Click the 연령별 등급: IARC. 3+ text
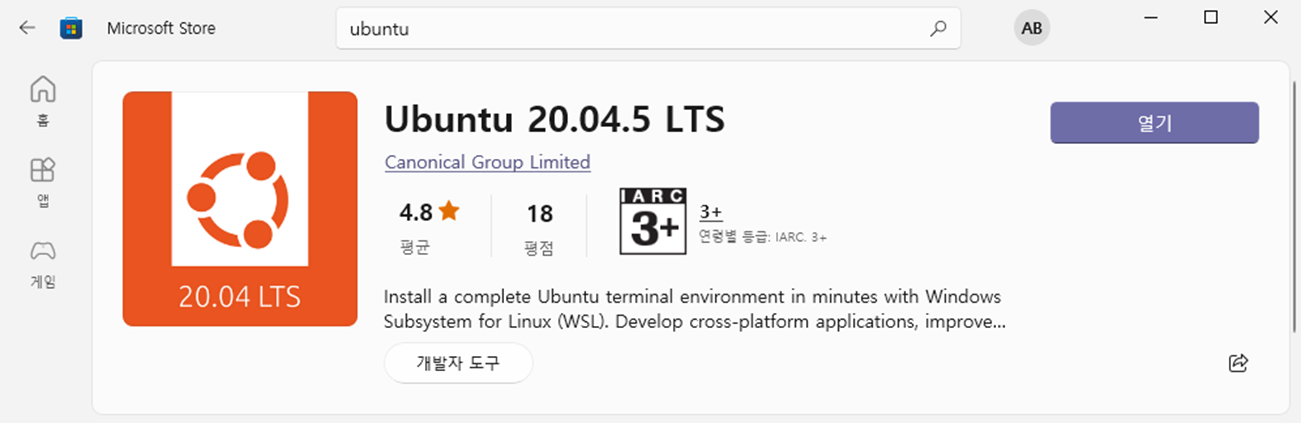Viewport: 1301px width, 423px height. [x=763, y=237]
